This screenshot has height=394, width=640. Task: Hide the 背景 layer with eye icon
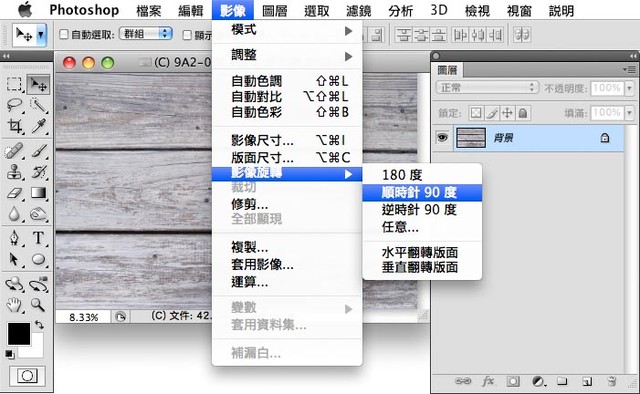pyautogui.click(x=442, y=137)
